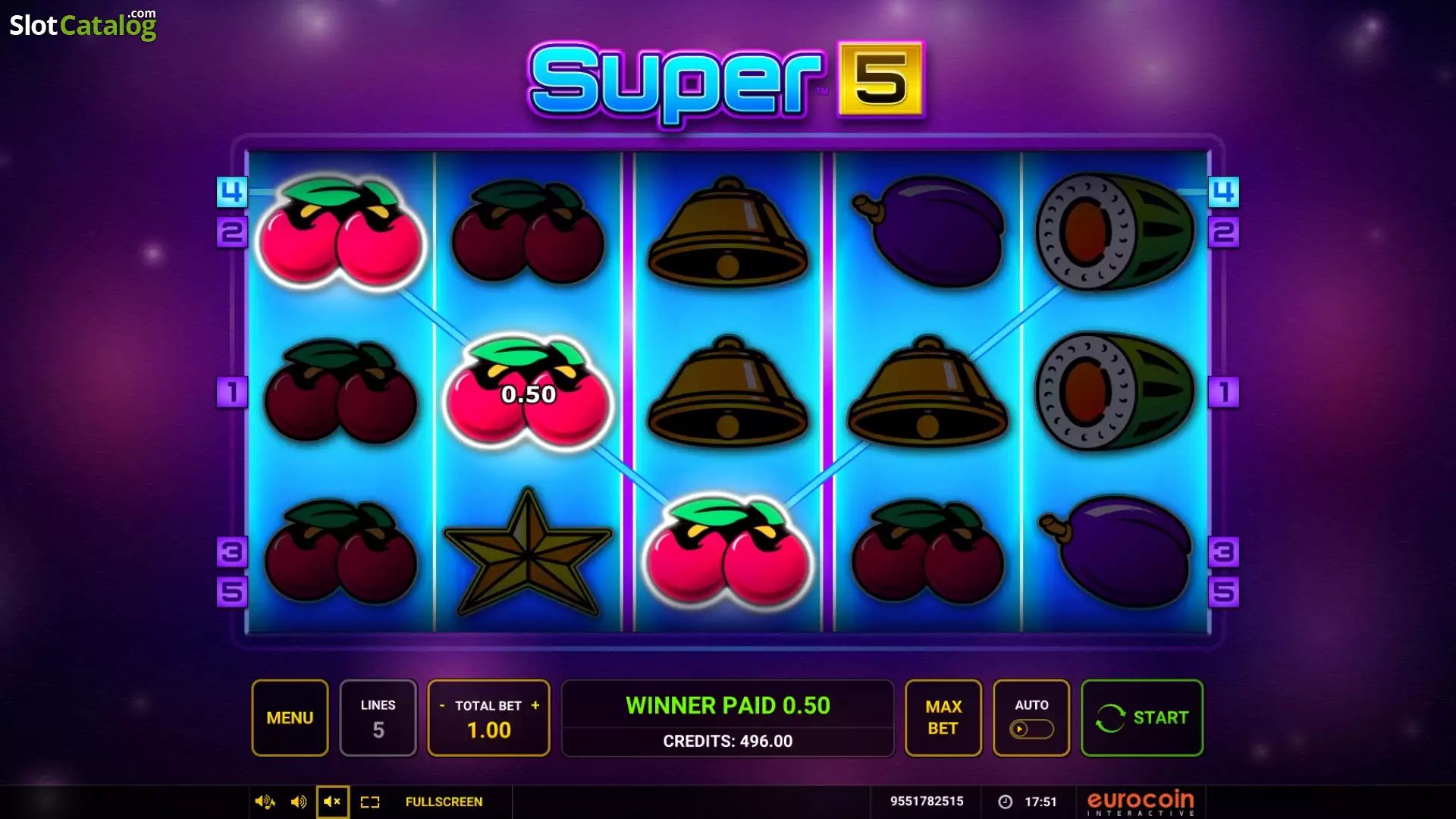Open the MENU button
1456x819 pixels.
point(290,717)
